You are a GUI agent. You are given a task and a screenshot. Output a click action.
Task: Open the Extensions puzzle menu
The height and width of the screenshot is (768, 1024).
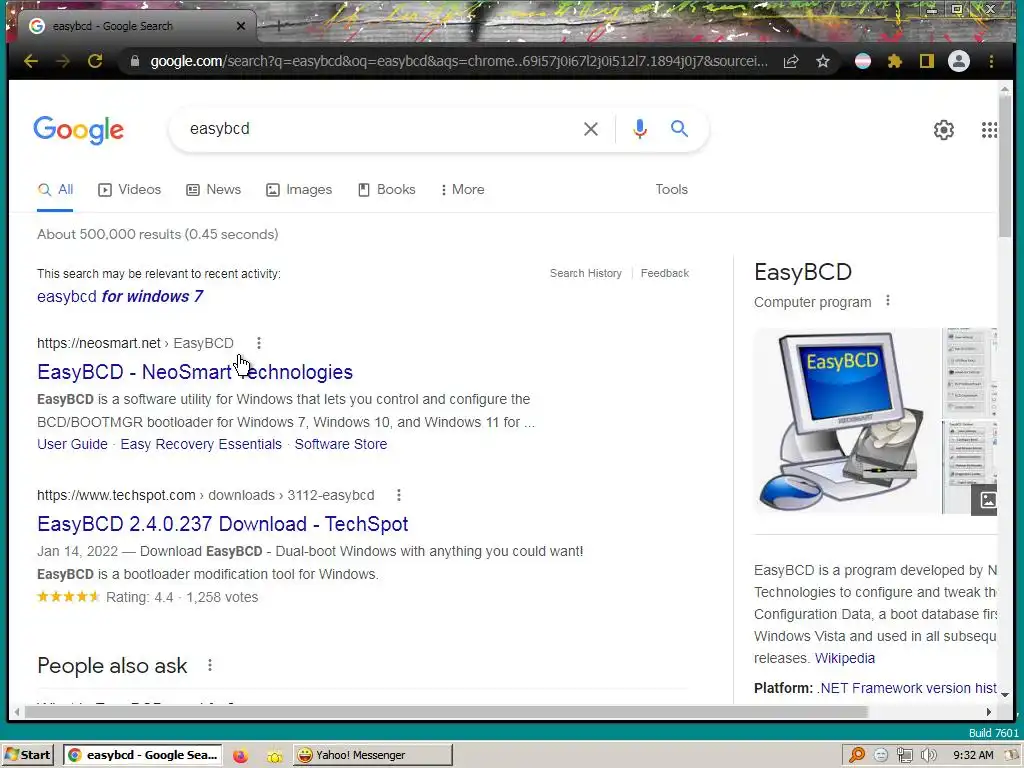click(x=895, y=61)
